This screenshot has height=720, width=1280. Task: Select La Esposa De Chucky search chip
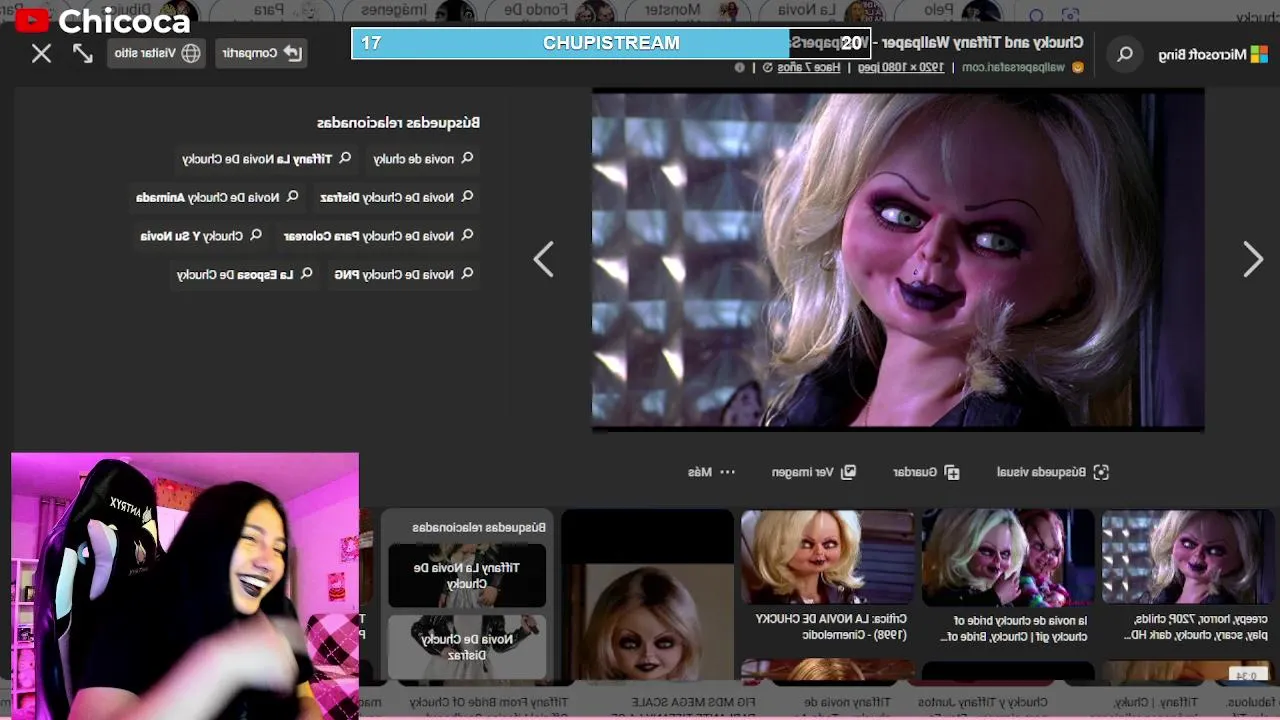click(245, 274)
